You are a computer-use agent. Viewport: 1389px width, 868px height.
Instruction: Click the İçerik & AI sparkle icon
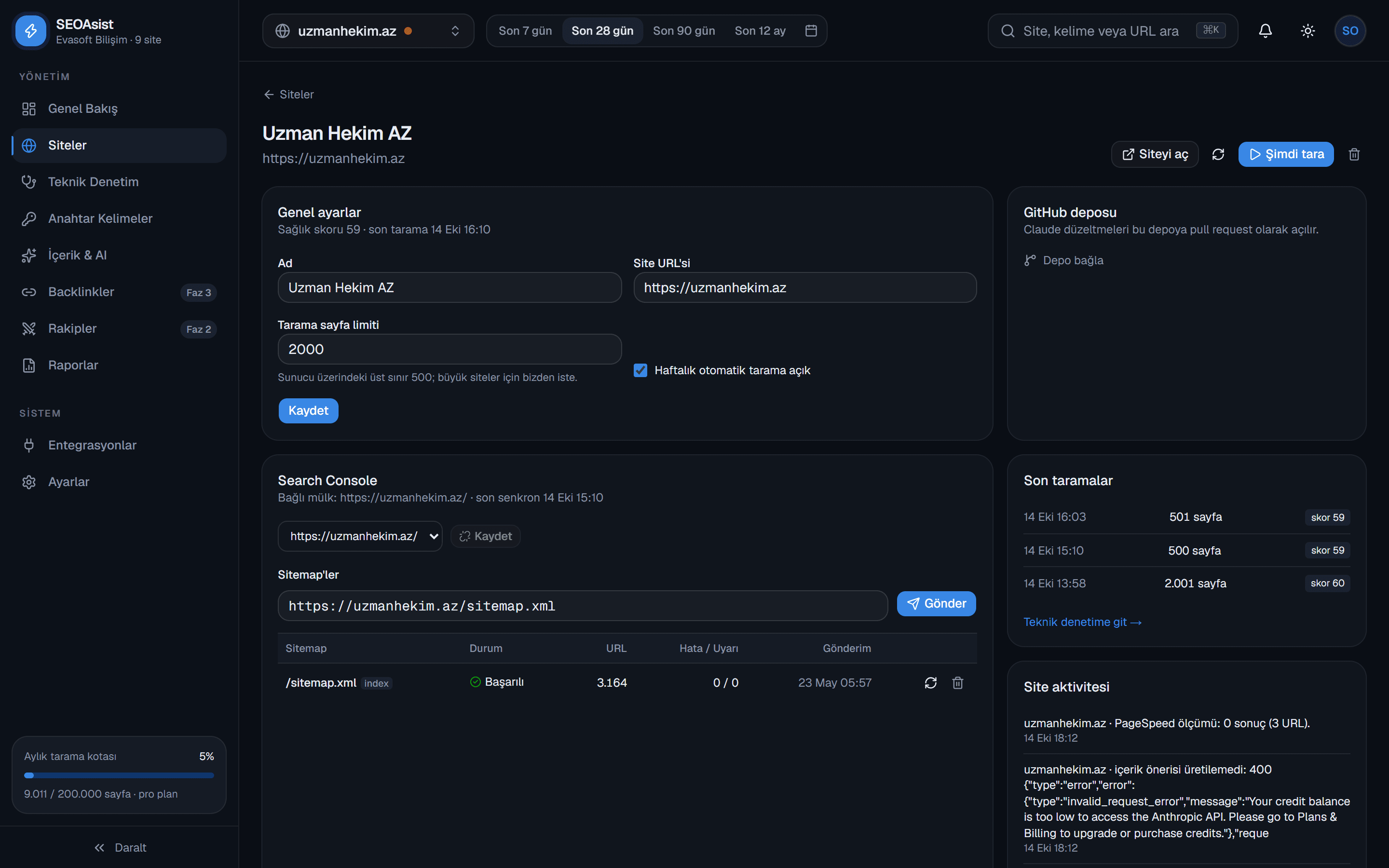pos(29,256)
